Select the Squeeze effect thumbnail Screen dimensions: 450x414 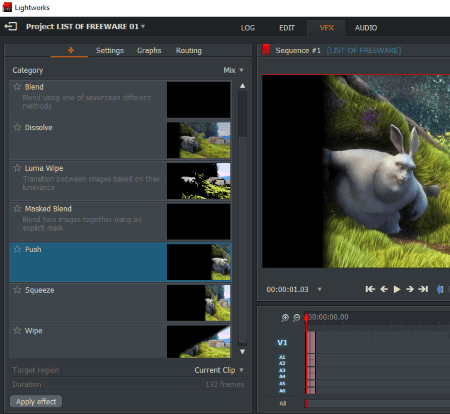pyautogui.click(x=198, y=303)
